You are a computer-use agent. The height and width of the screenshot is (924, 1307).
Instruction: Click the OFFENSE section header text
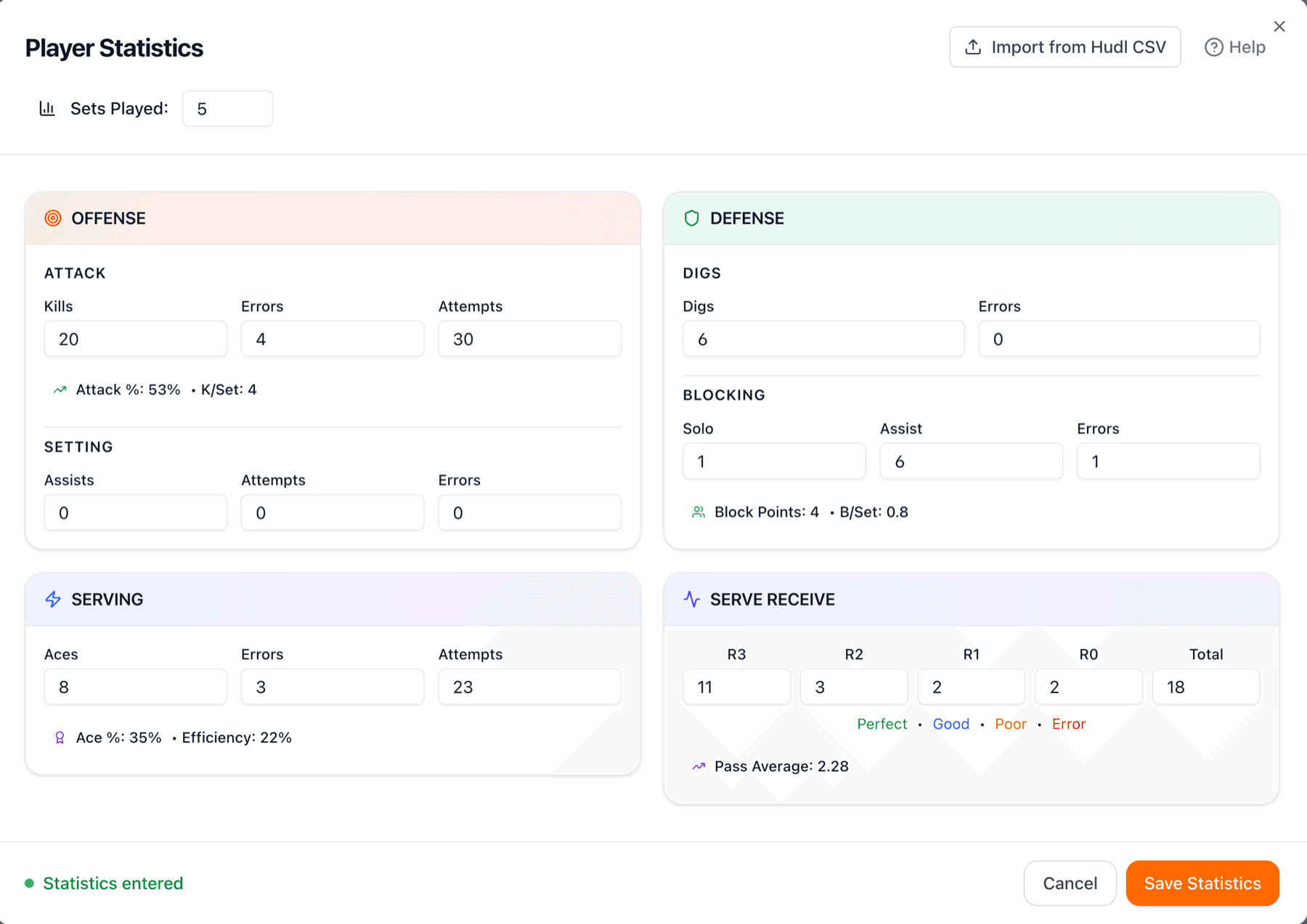108,218
